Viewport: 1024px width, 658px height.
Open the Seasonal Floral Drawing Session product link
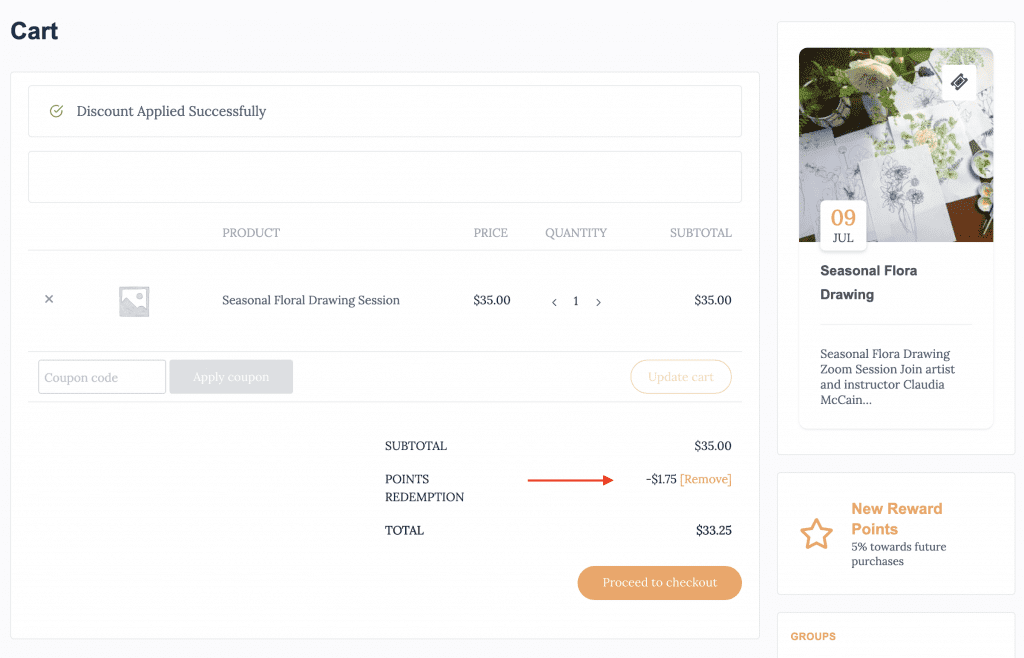(310, 300)
